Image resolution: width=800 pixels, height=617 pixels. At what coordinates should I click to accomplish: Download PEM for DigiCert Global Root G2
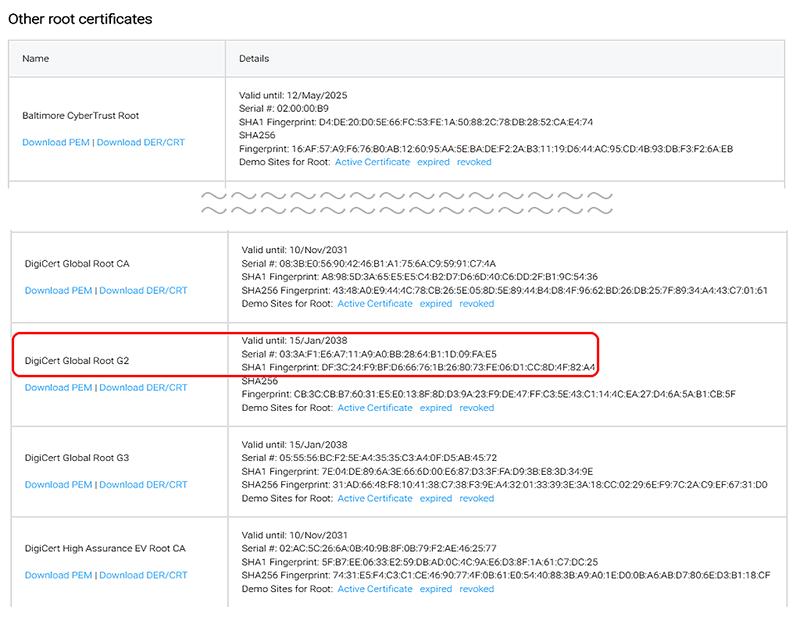[59, 387]
